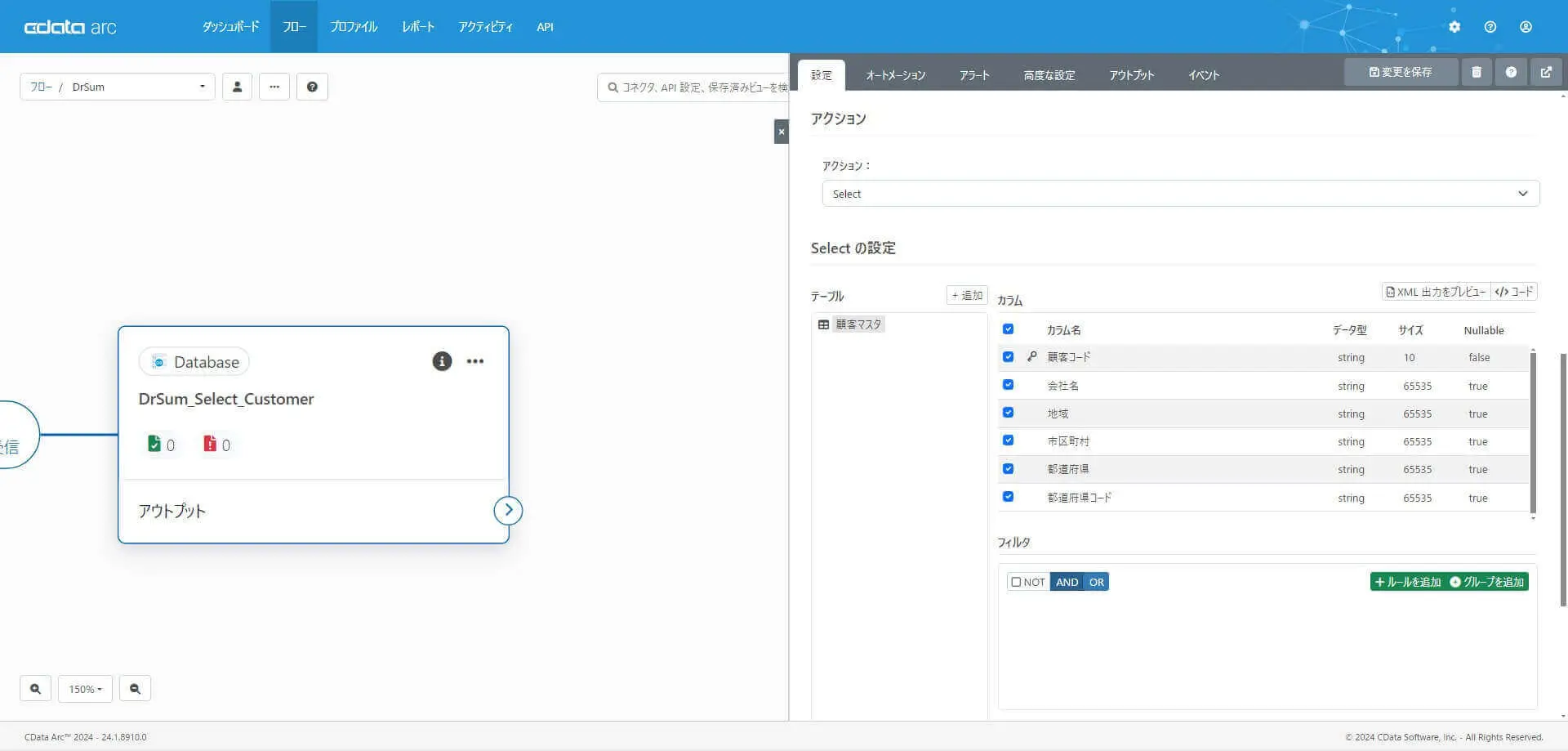Click the 変更を保存 button
This screenshot has width=1568, height=751.
(x=1401, y=72)
